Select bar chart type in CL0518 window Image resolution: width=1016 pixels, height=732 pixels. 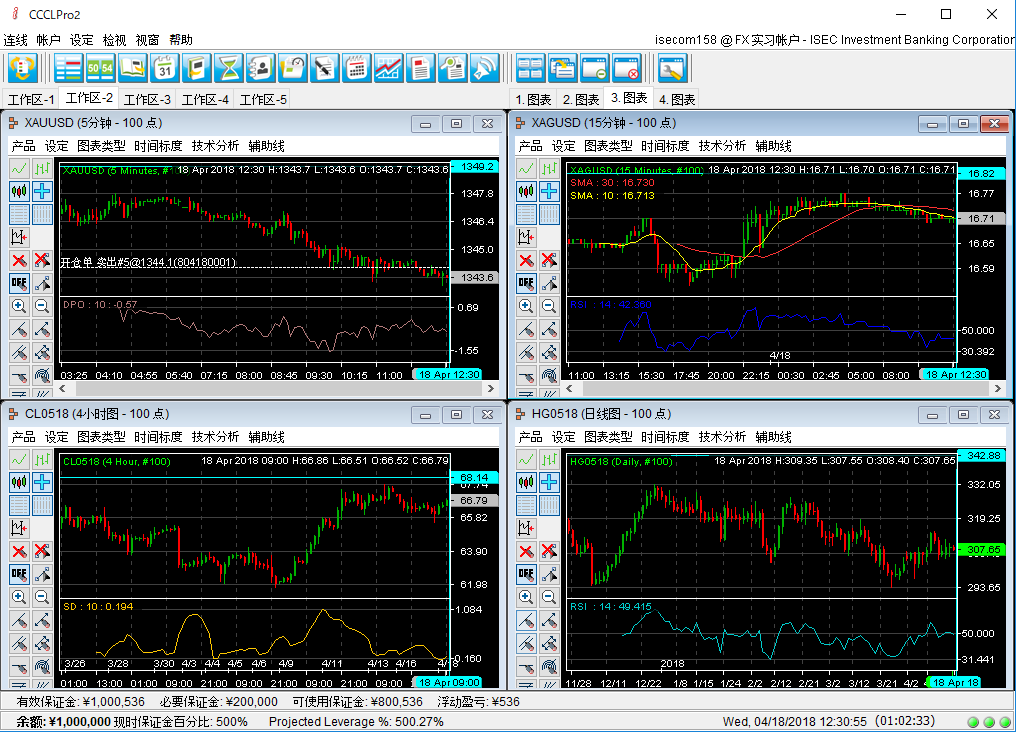point(42,460)
